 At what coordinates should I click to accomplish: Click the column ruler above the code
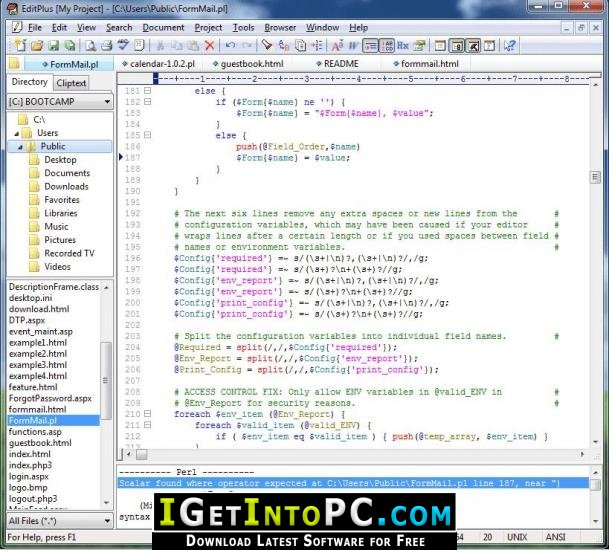point(372,79)
